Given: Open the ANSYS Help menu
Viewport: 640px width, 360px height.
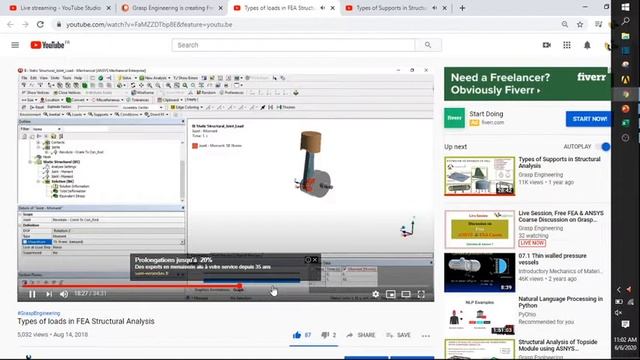Looking at the screenshot, I should 78,78.
